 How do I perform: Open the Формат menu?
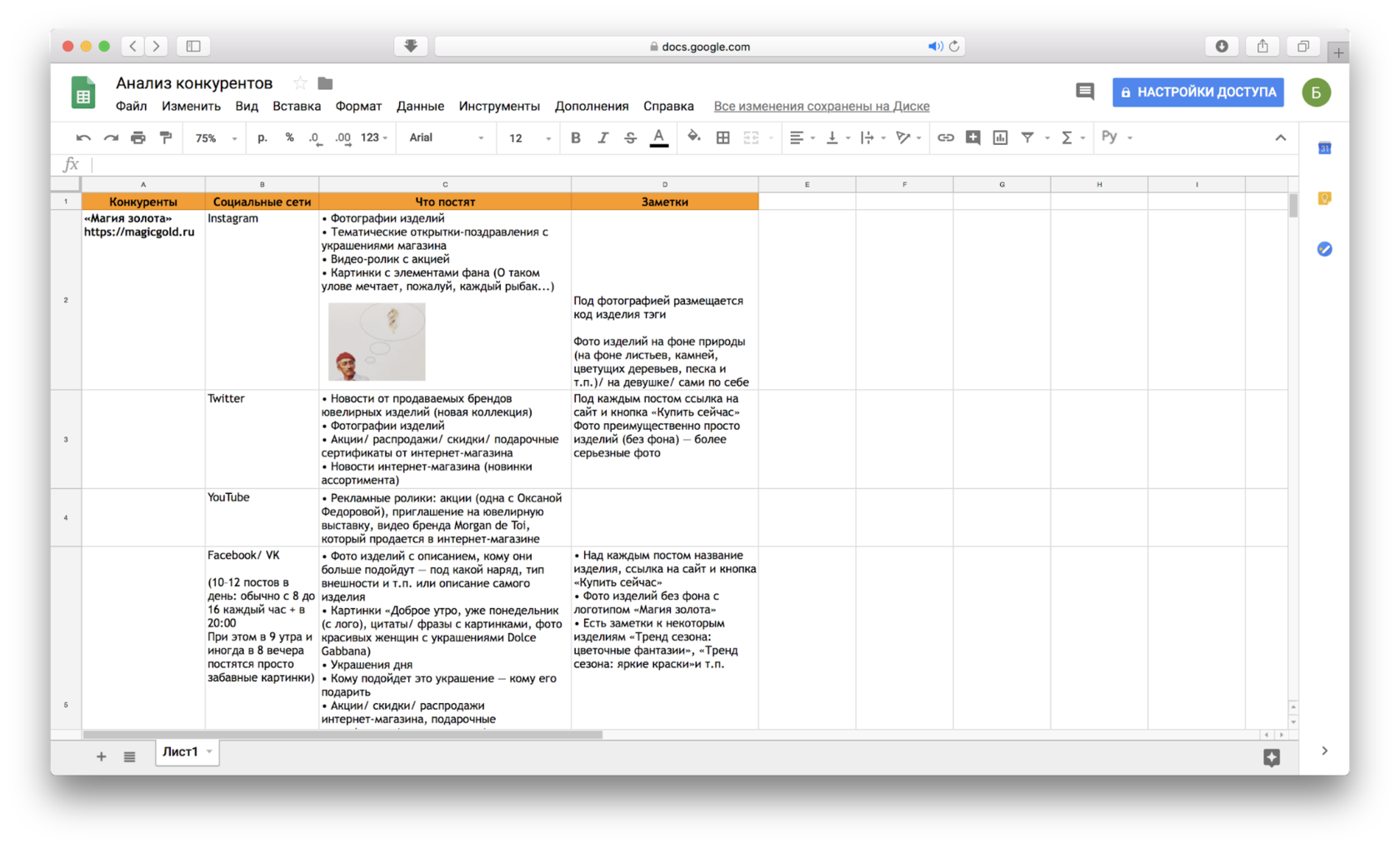pyautogui.click(x=358, y=107)
